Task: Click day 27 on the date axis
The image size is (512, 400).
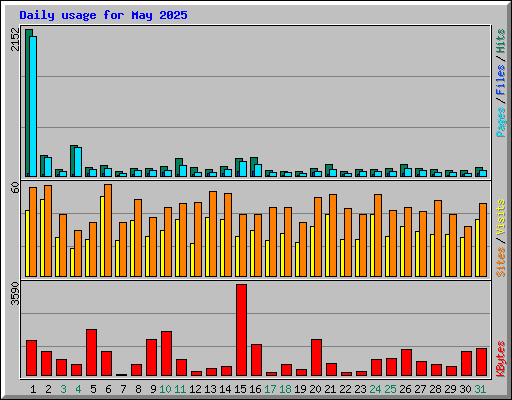Action: click(420, 389)
